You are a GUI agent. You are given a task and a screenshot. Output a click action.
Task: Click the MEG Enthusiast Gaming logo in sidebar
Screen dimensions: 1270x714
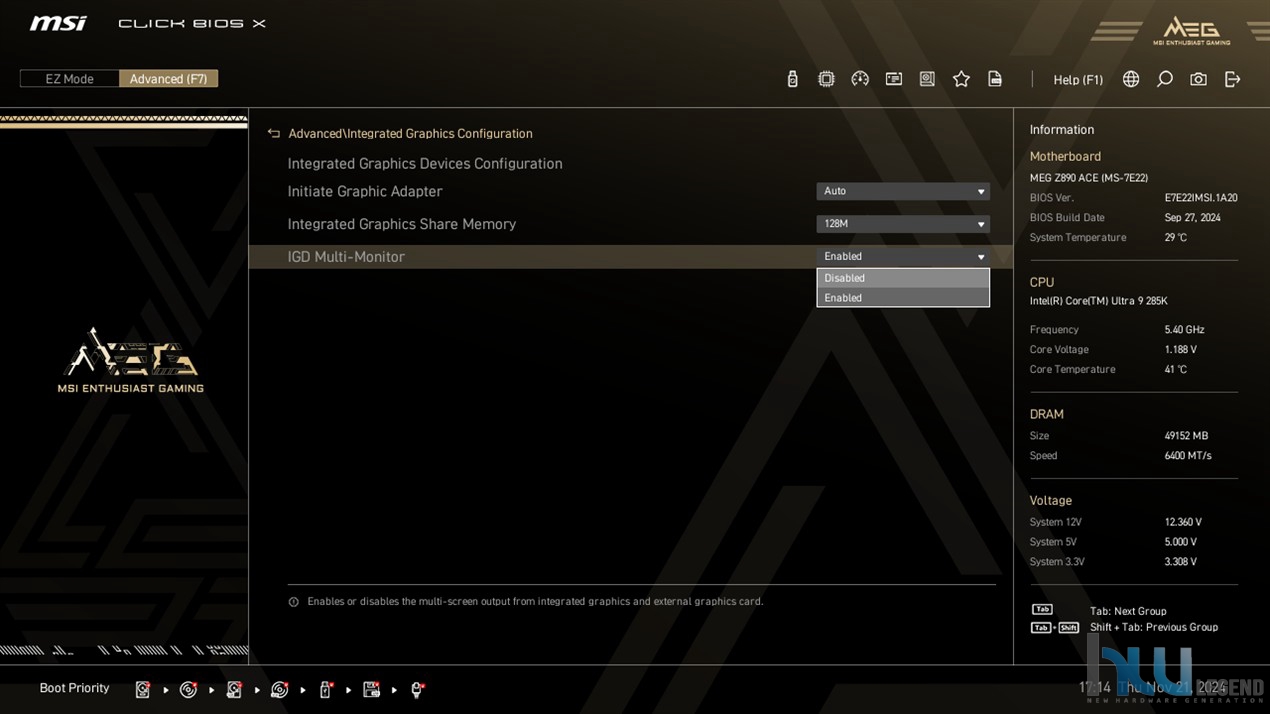130,360
